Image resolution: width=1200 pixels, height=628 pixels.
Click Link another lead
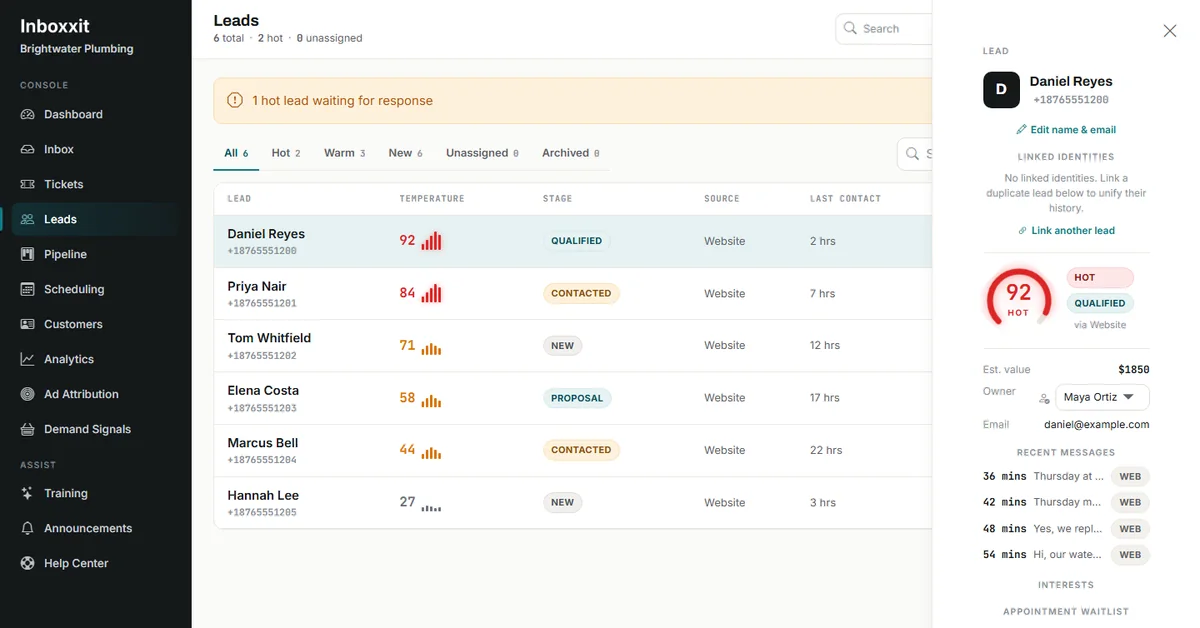tap(1066, 230)
